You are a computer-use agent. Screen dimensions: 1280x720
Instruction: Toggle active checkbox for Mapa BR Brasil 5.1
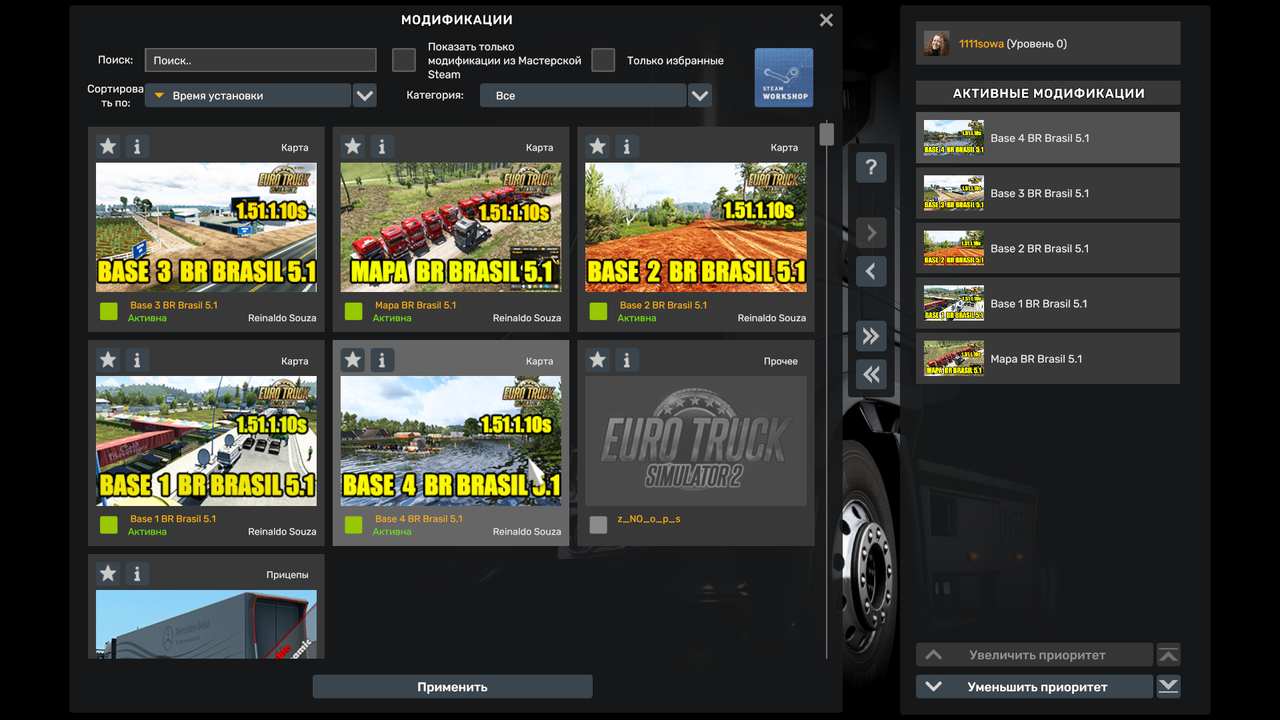(354, 311)
